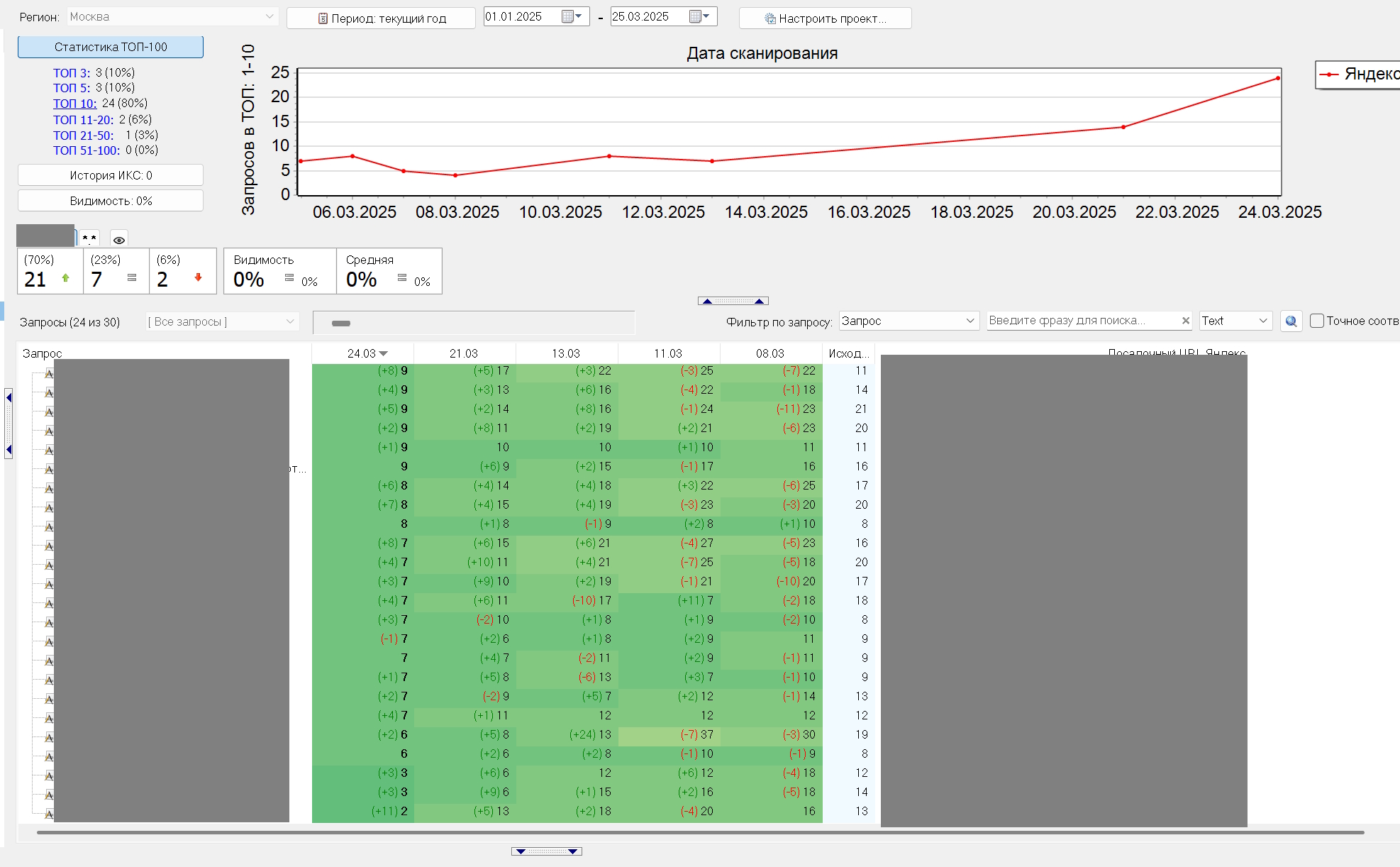Open the ТОП 10 statistics link
This screenshot has width=1400, height=867.
(74, 104)
